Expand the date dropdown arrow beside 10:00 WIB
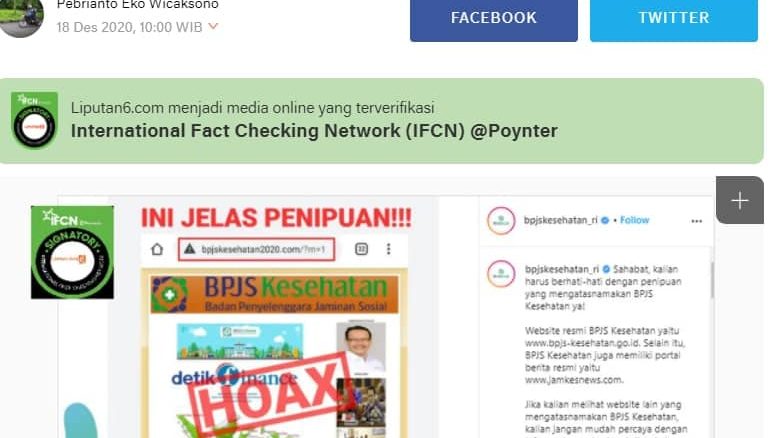 point(213,26)
